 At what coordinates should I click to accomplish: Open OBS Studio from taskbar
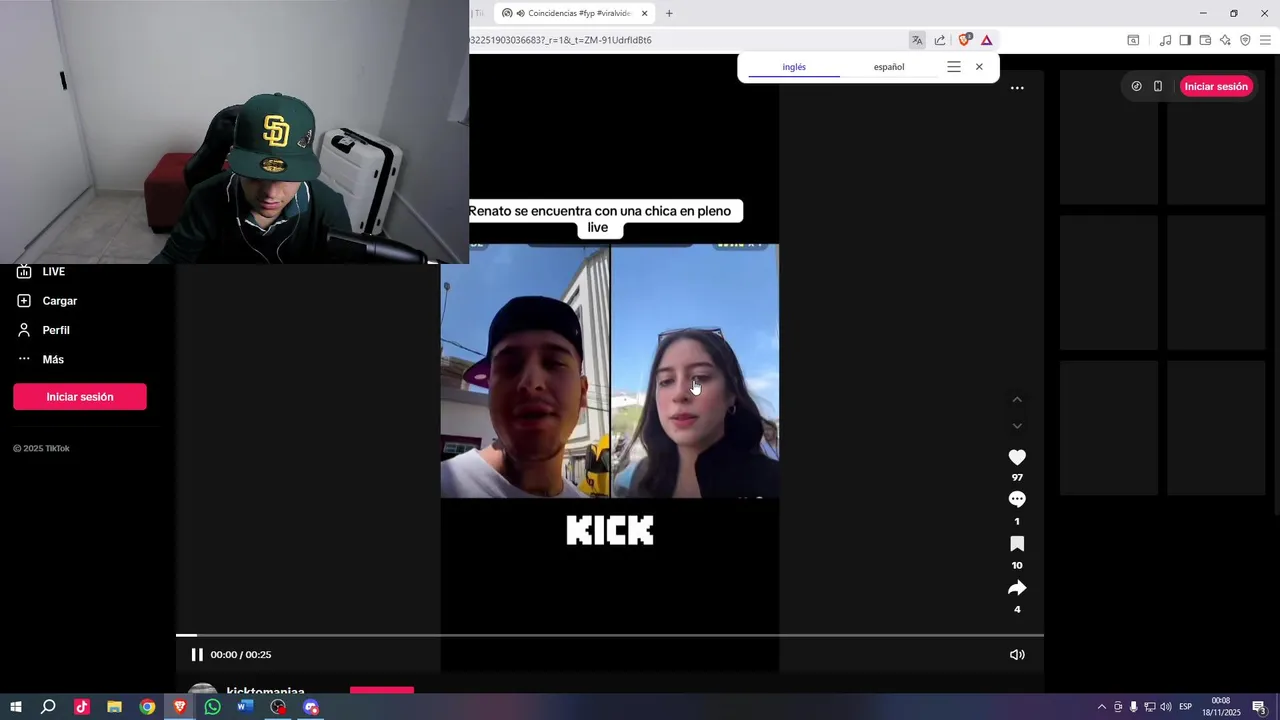(x=278, y=707)
